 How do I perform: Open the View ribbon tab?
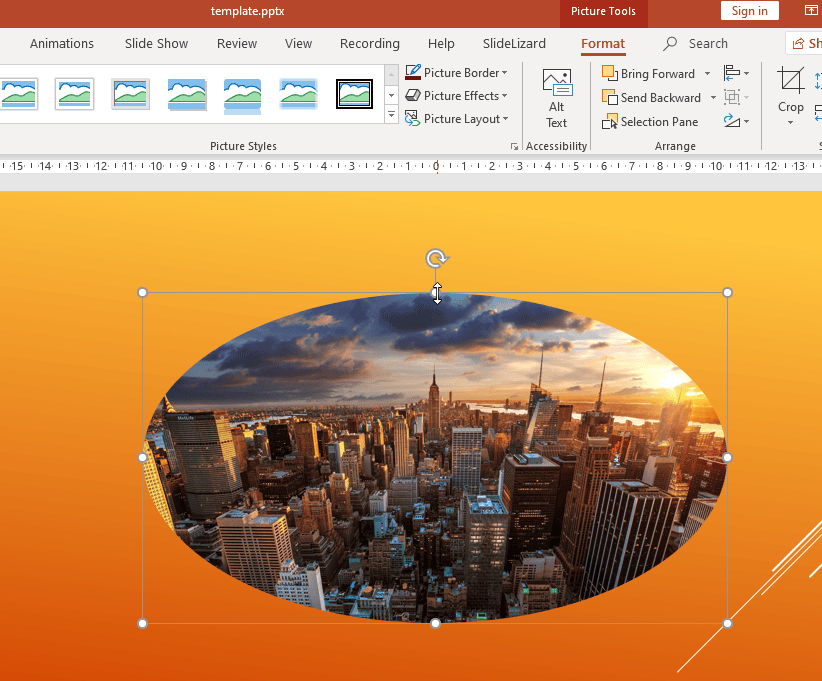(x=298, y=44)
